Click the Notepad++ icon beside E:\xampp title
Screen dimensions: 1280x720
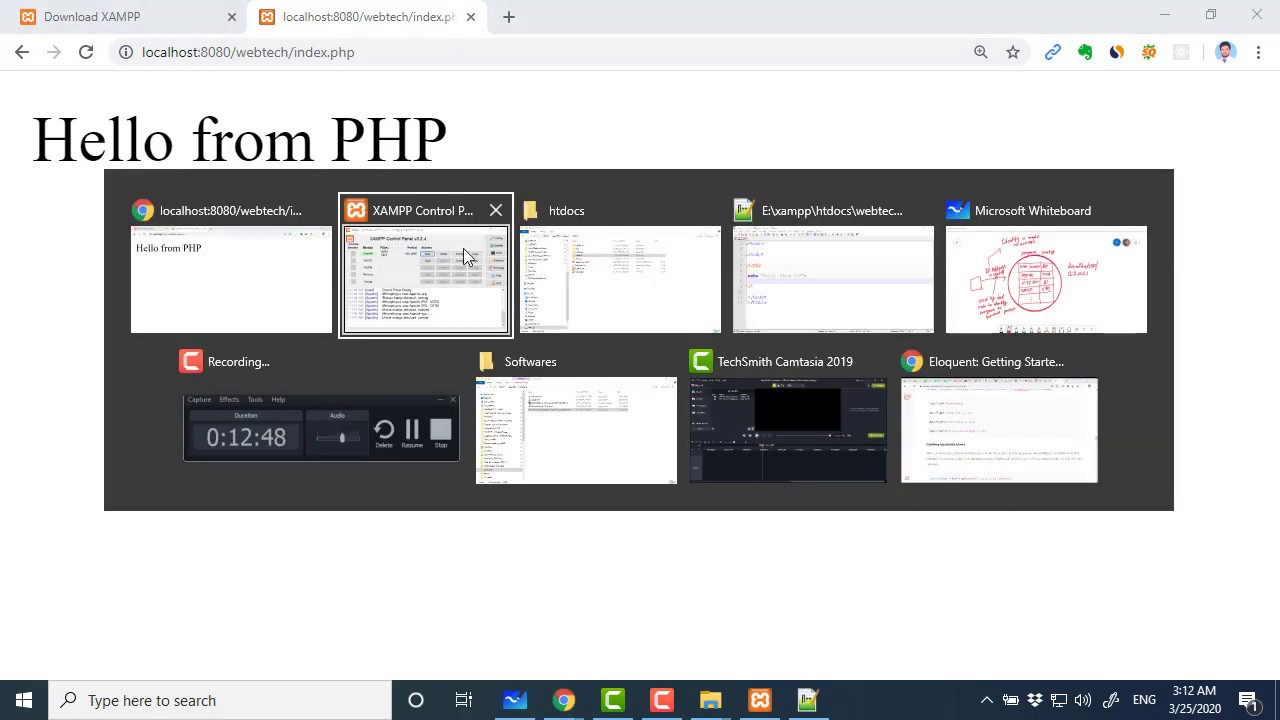coord(743,210)
